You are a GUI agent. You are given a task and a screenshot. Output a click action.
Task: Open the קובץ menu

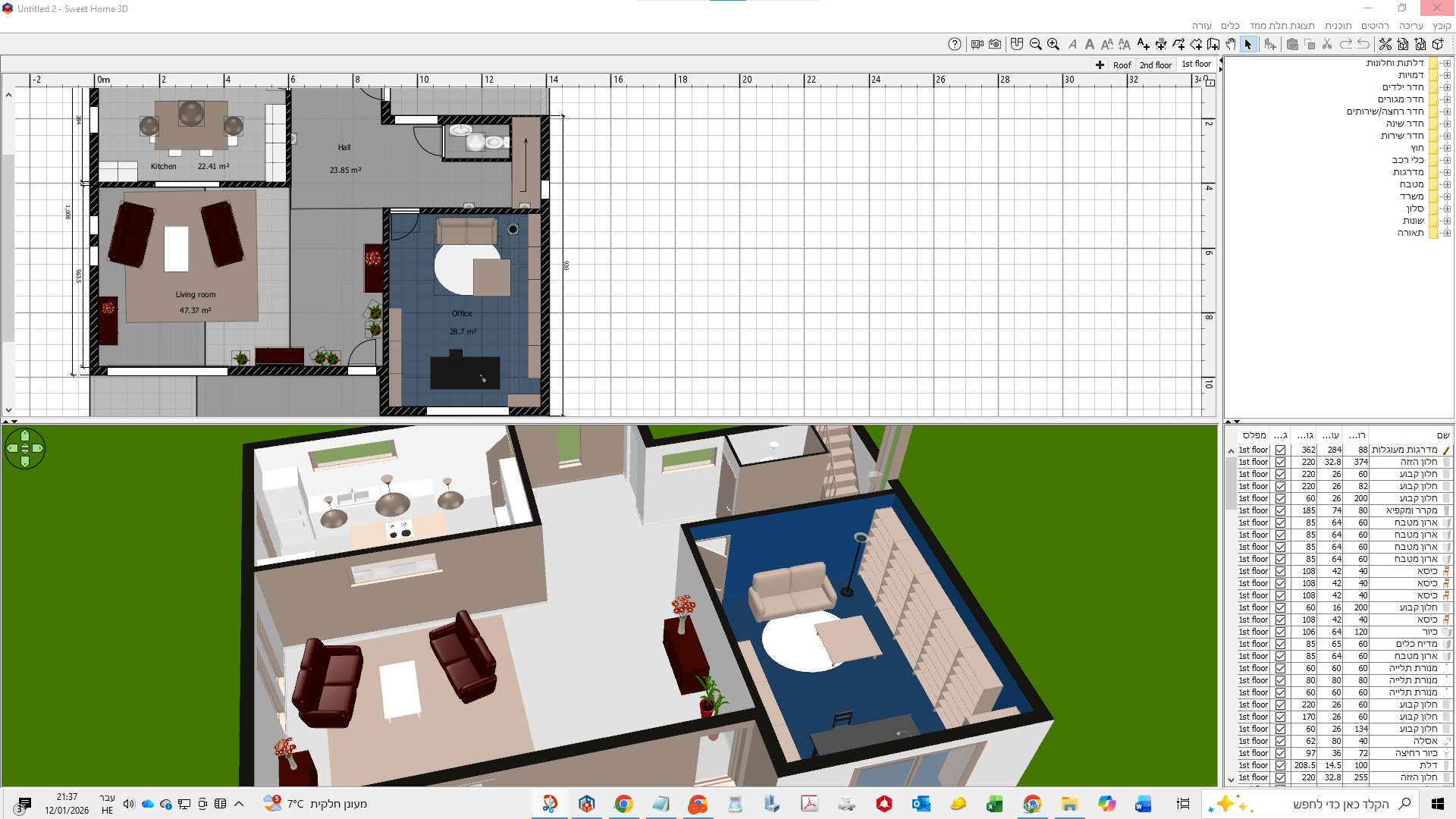point(1441,26)
